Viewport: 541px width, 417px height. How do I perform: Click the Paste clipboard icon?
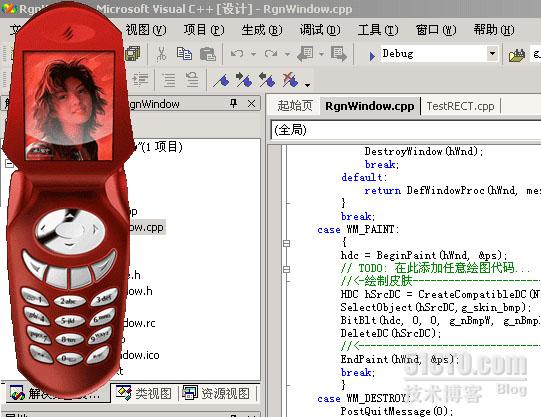(x=208, y=54)
